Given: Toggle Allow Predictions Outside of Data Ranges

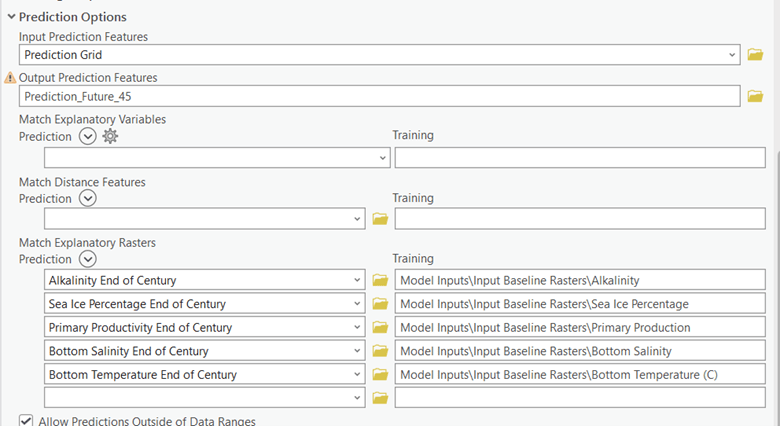Looking at the screenshot, I should [25, 421].
